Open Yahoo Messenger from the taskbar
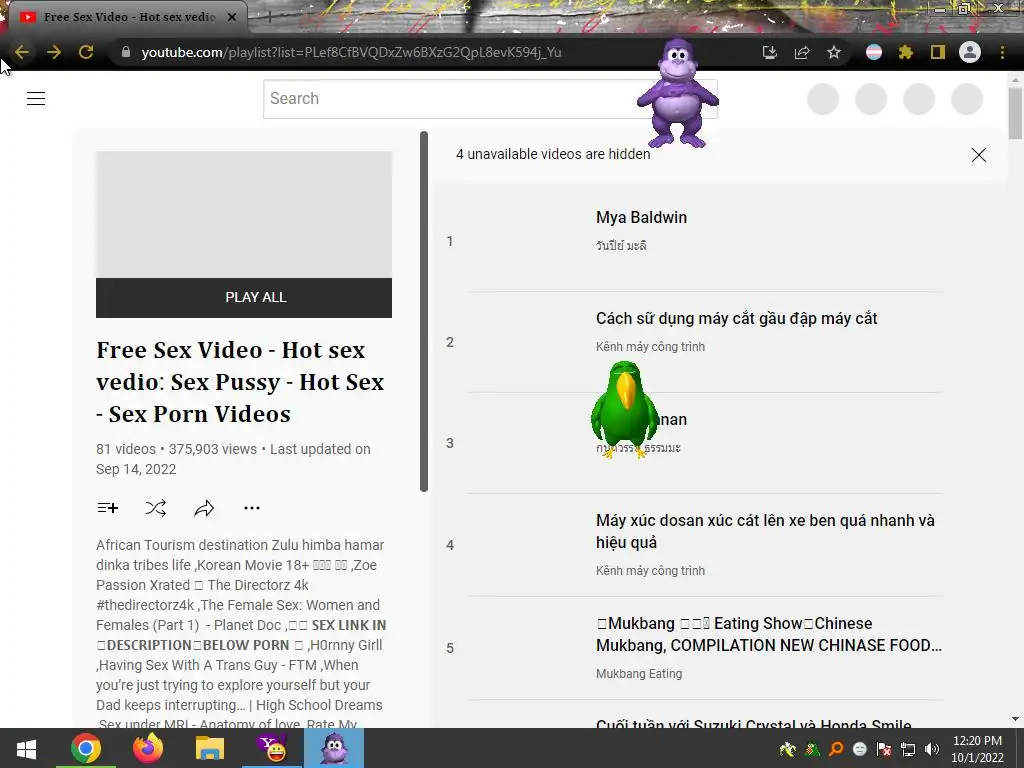The width and height of the screenshot is (1024, 768). point(272,748)
